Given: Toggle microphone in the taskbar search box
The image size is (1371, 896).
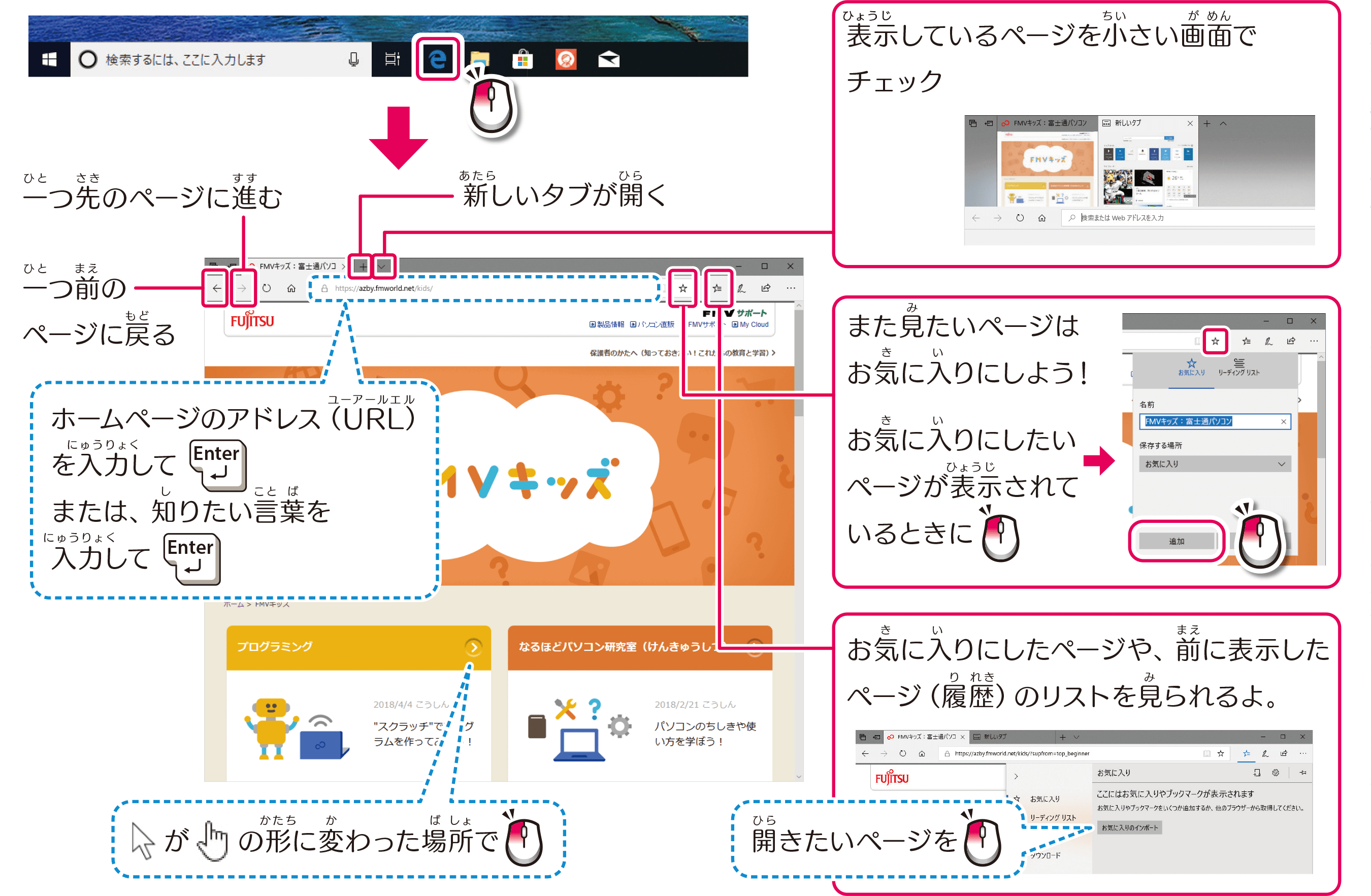Looking at the screenshot, I should (354, 59).
